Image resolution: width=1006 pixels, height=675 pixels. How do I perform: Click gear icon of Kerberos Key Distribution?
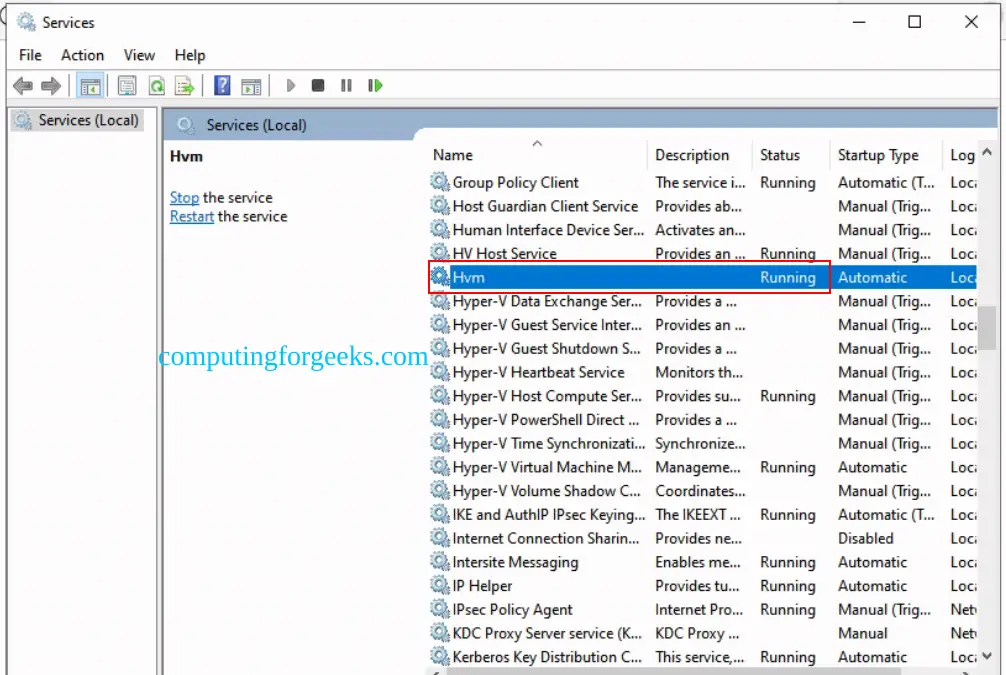click(439, 657)
